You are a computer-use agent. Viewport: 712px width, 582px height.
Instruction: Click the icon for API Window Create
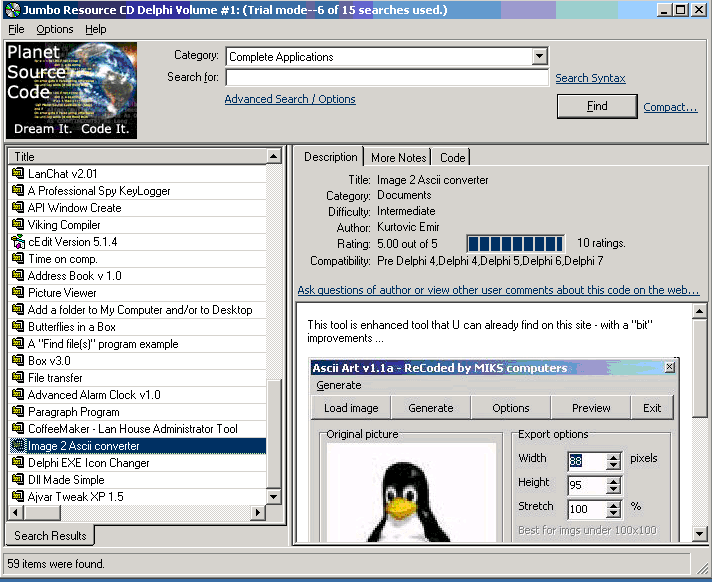(18, 207)
